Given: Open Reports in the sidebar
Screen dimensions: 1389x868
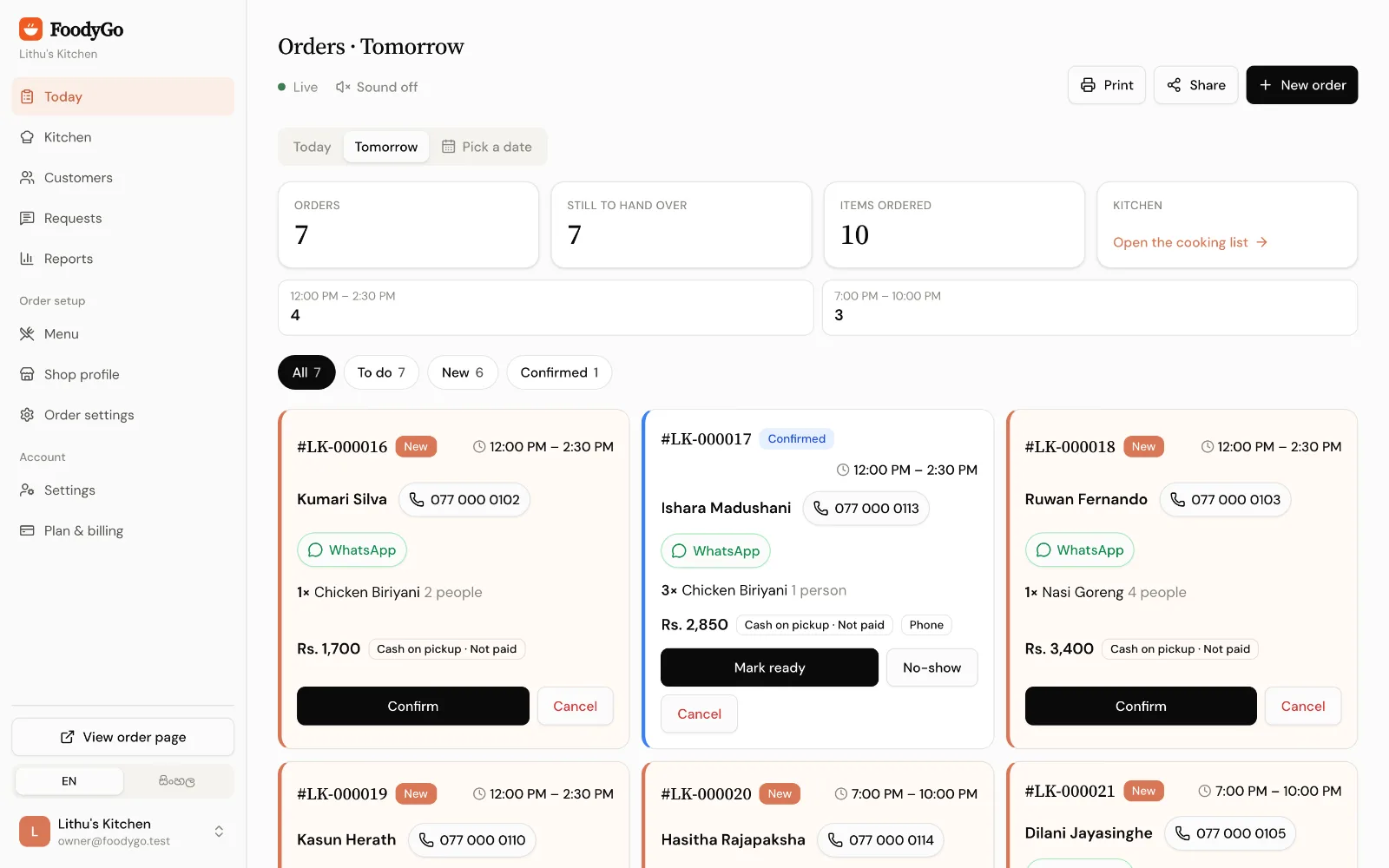Looking at the screenshot, I should pos(122,259).
